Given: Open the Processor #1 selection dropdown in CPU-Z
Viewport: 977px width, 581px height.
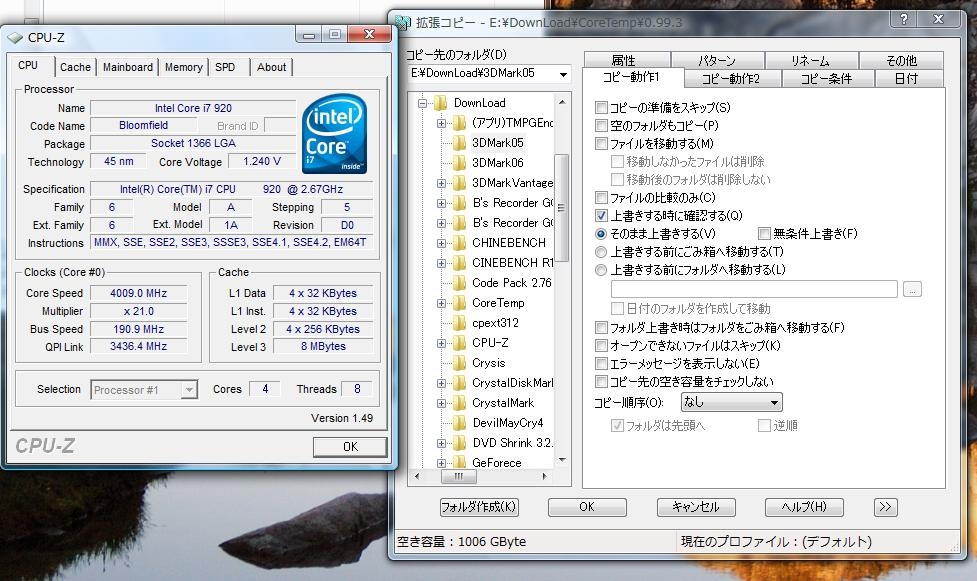Looking at the screenshot, I should tap(189, 390).
